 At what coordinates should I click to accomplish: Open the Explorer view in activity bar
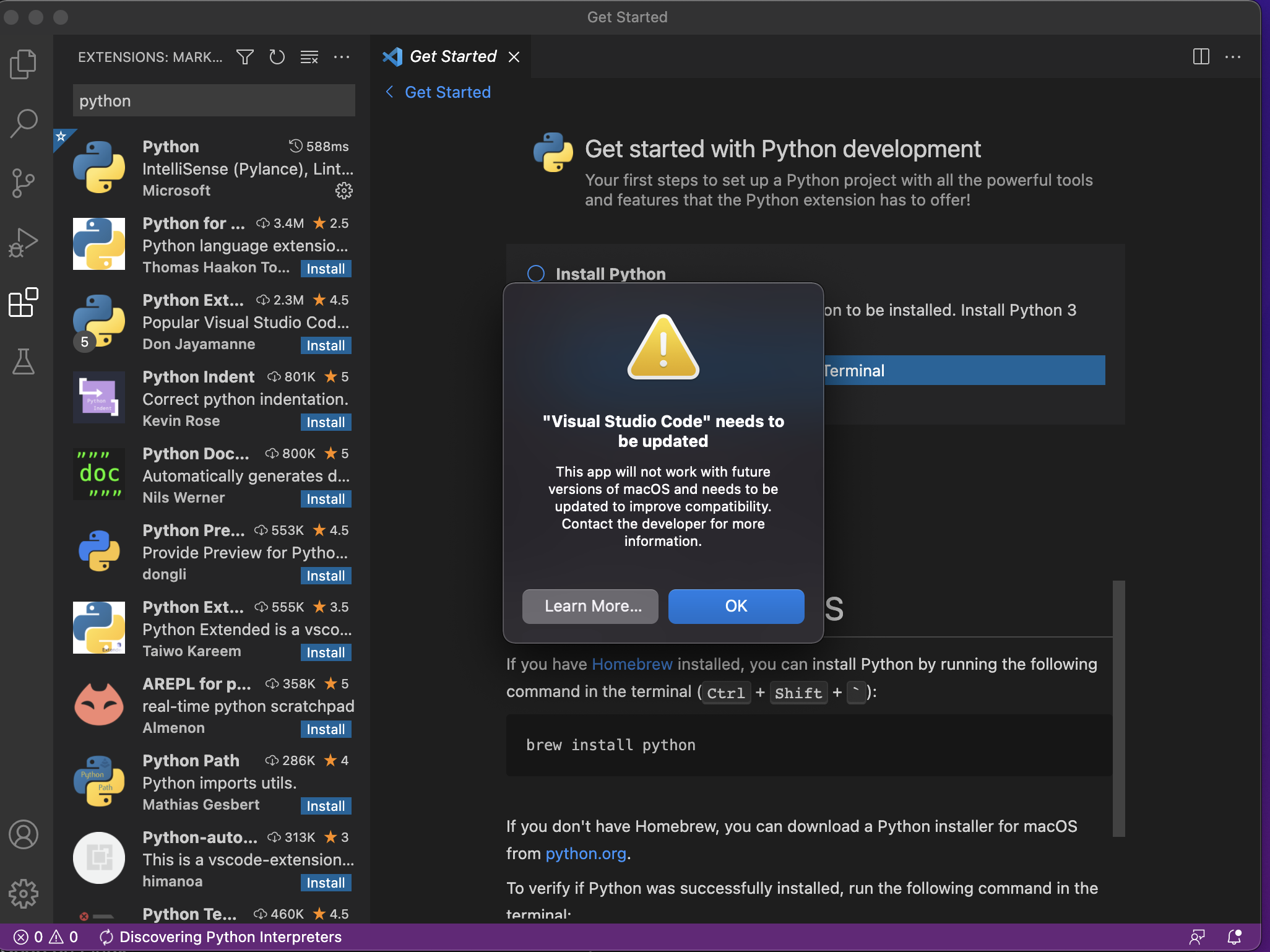tap(24, 64)
